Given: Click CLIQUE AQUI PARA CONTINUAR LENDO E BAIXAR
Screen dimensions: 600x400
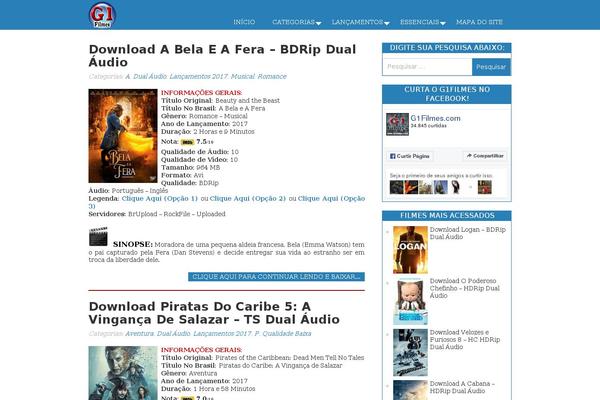Looking at the screenshot, I should (x=276, y=277).
